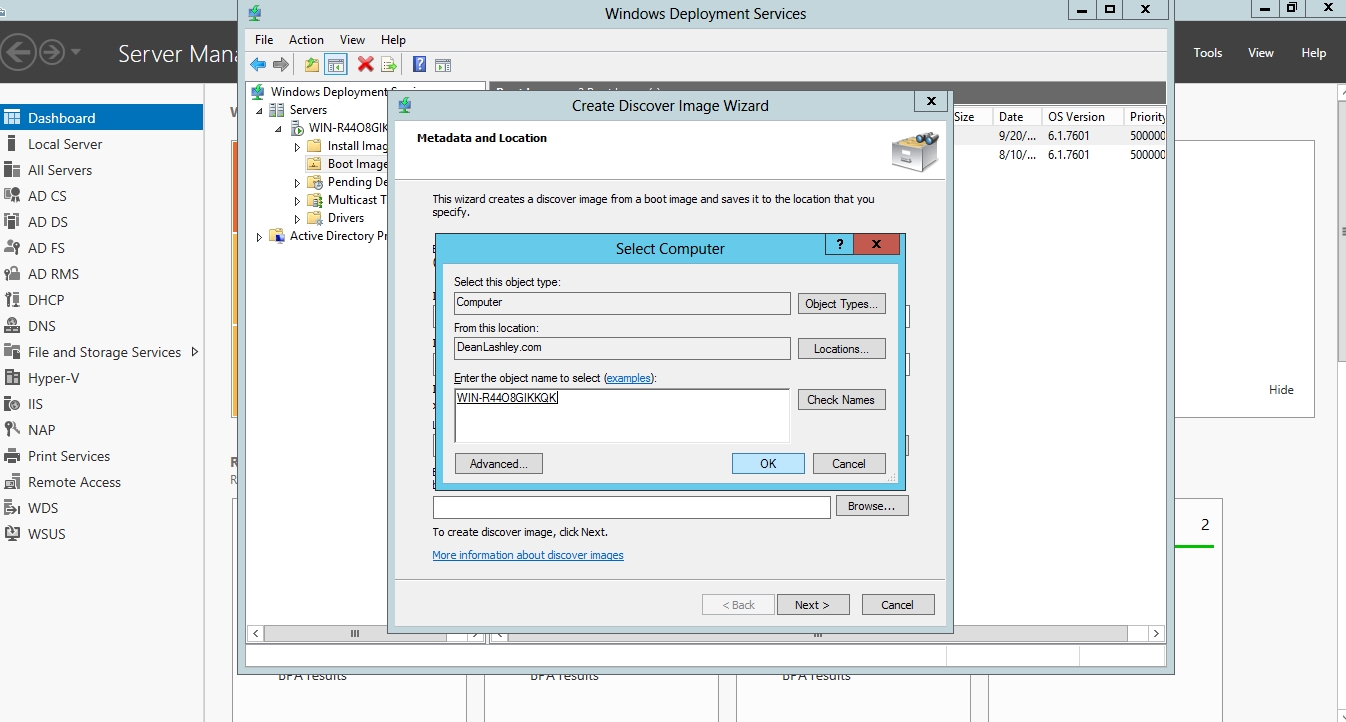Image resolution: width=1346 pixels, height=722 pixels.
Task: Open the WSUS icon in Server Manager sidebar
Action: tap(12, 534)
